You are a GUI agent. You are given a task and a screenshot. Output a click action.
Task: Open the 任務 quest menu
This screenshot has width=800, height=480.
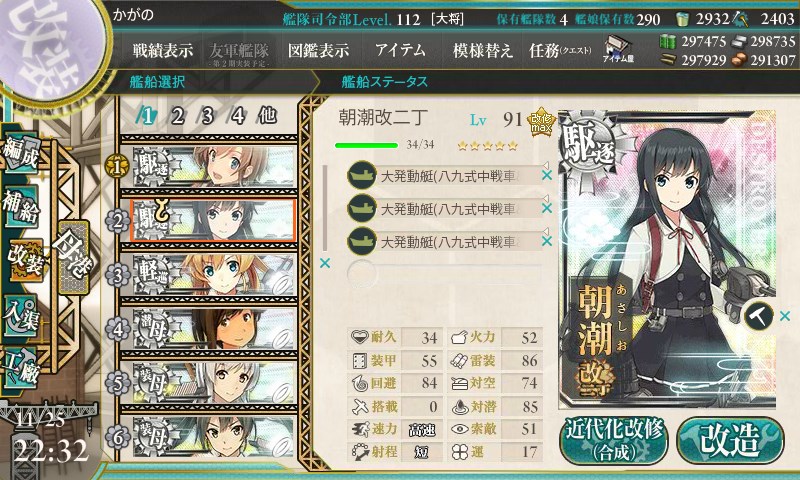pos(560,50)
